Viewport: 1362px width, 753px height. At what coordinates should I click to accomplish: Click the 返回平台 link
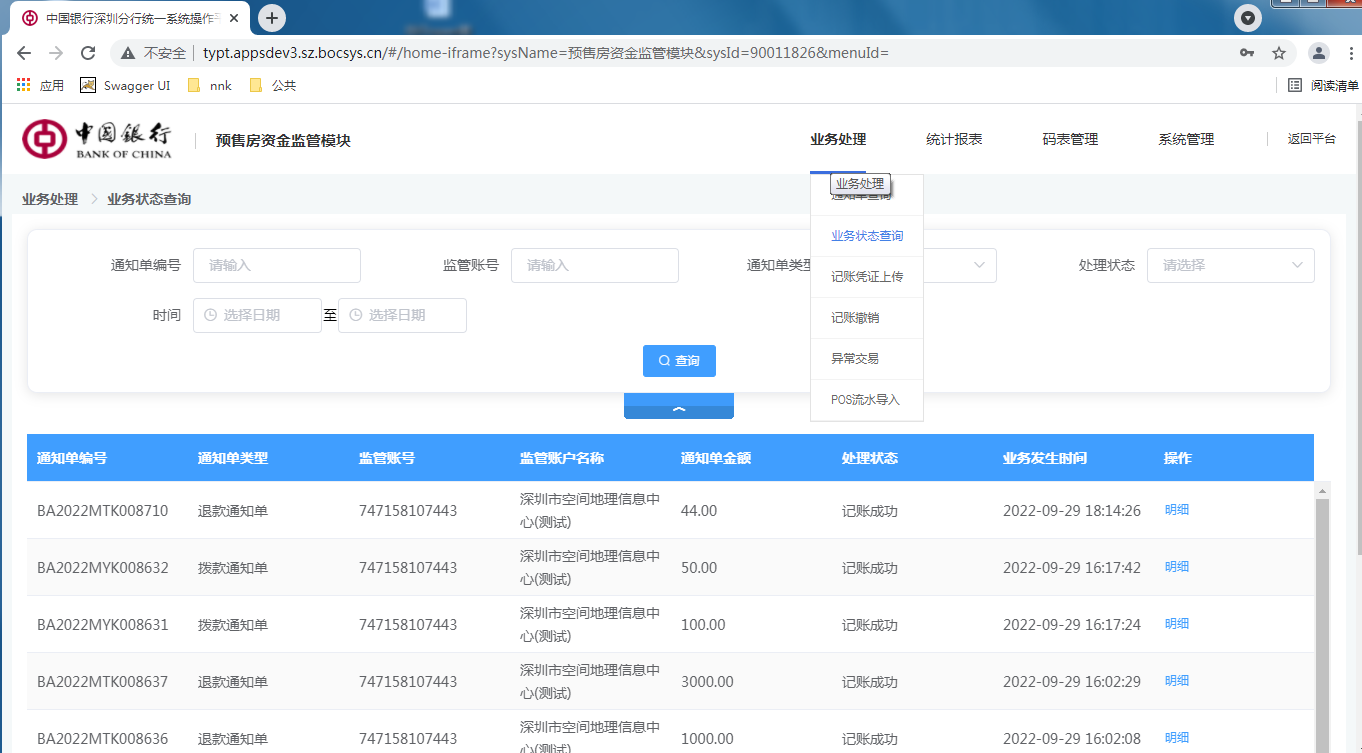1311,139
